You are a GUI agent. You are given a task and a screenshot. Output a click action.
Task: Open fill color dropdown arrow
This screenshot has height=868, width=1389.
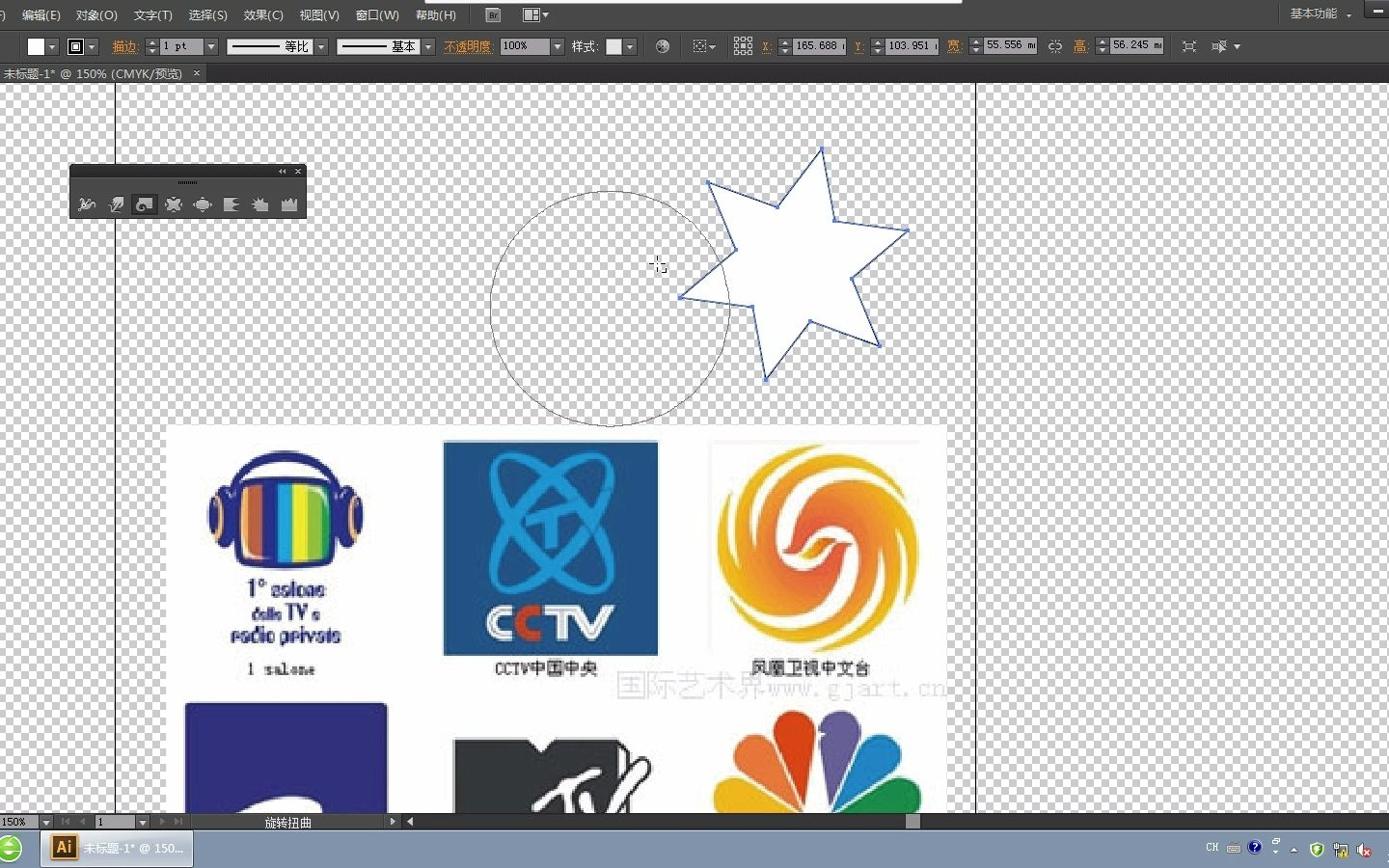coord(52,46)
